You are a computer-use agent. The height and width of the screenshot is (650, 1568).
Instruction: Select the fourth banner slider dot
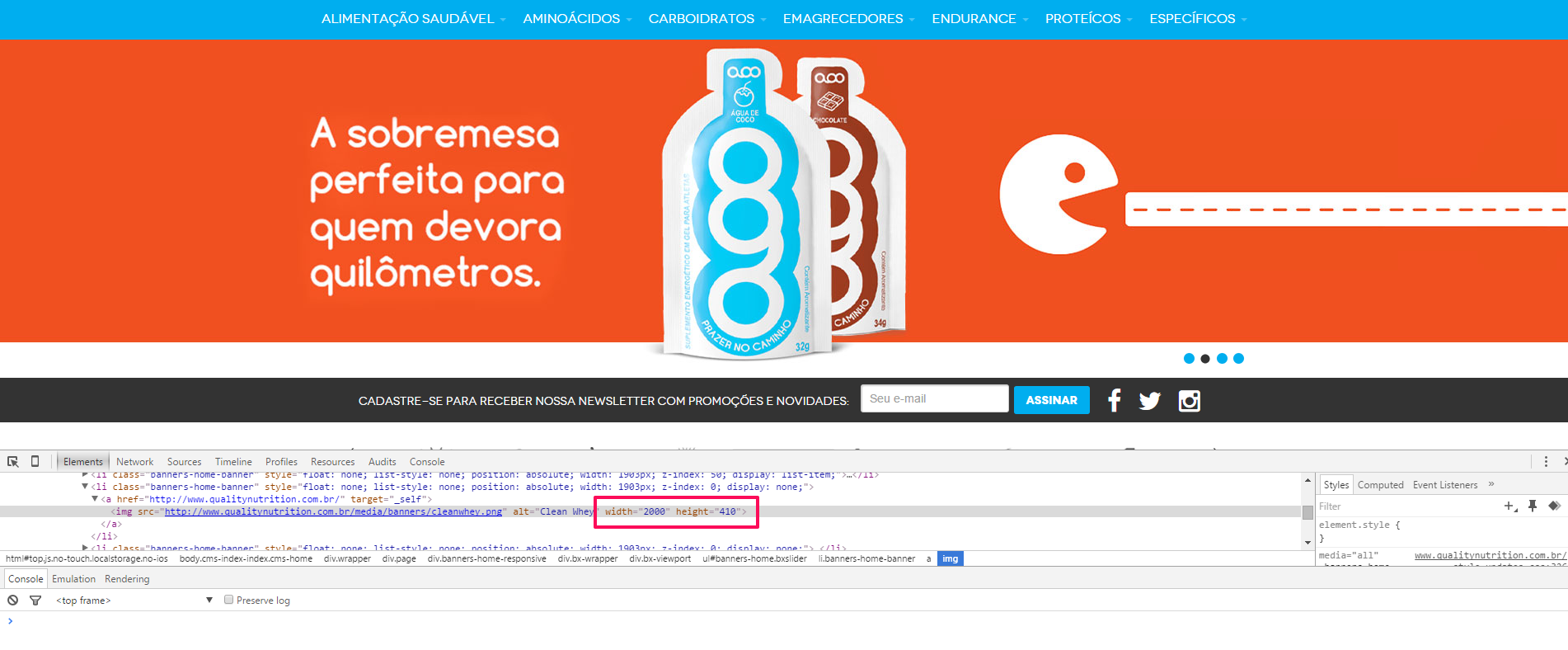coord(1238,358)
